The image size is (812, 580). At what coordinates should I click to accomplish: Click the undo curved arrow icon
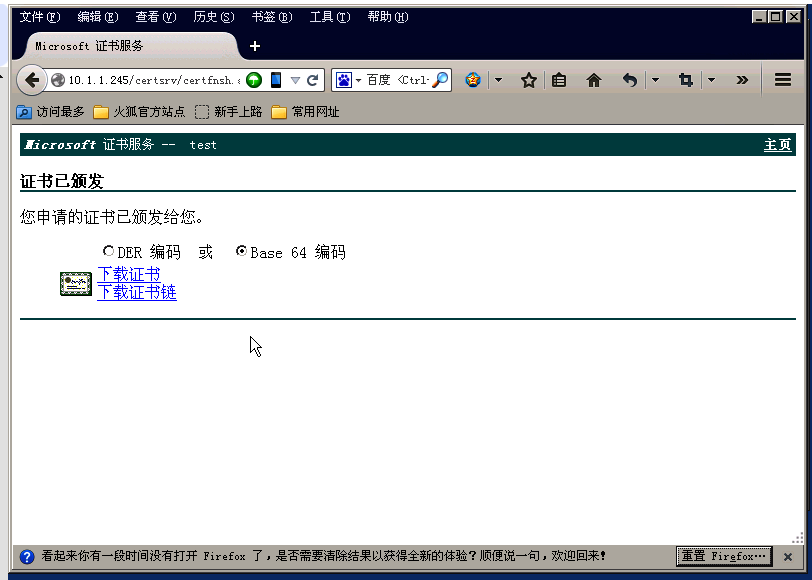tap(629, 80)
